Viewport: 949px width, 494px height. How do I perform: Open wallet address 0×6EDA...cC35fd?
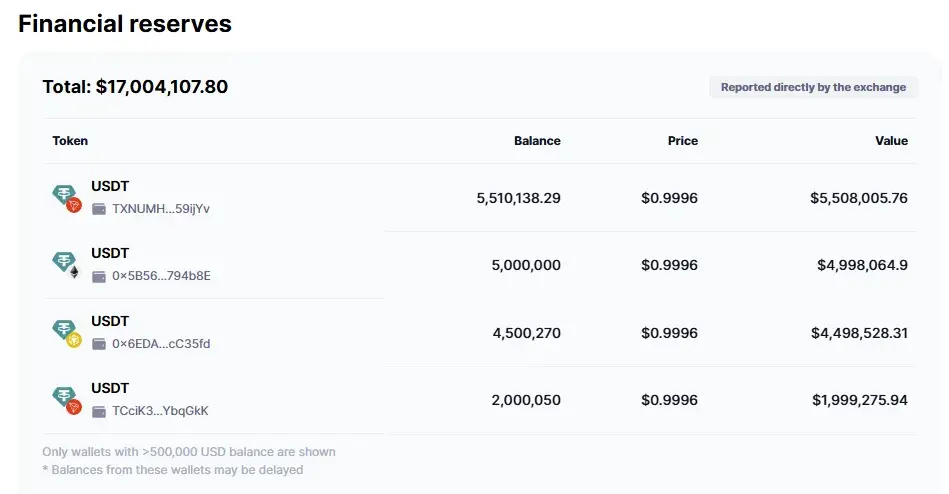point(161,344)
